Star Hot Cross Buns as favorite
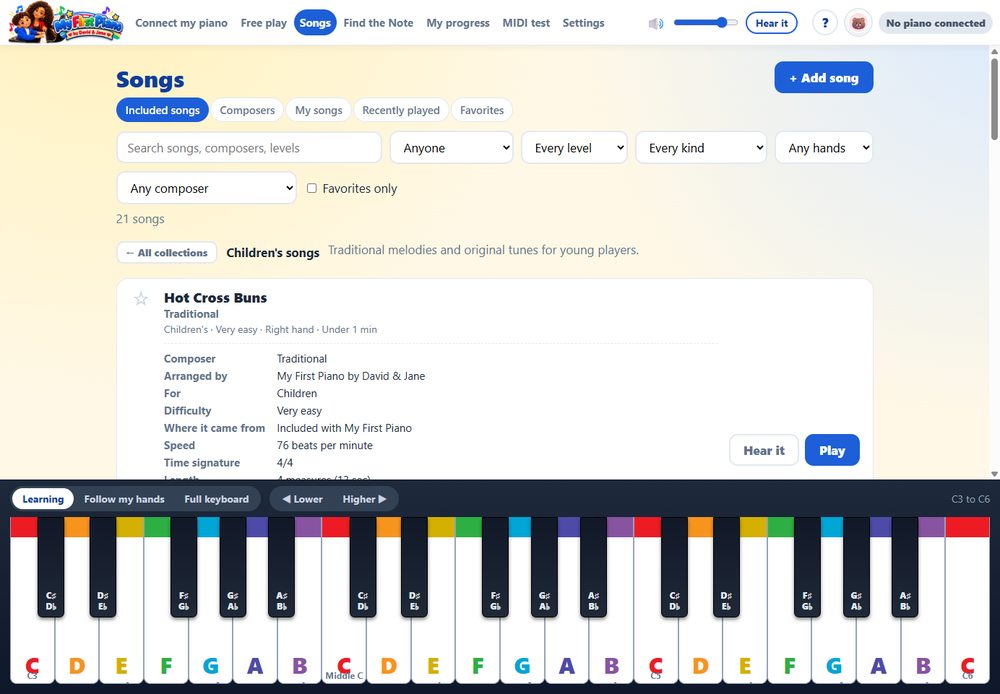 pyautogui.click(x=141, y=299)
